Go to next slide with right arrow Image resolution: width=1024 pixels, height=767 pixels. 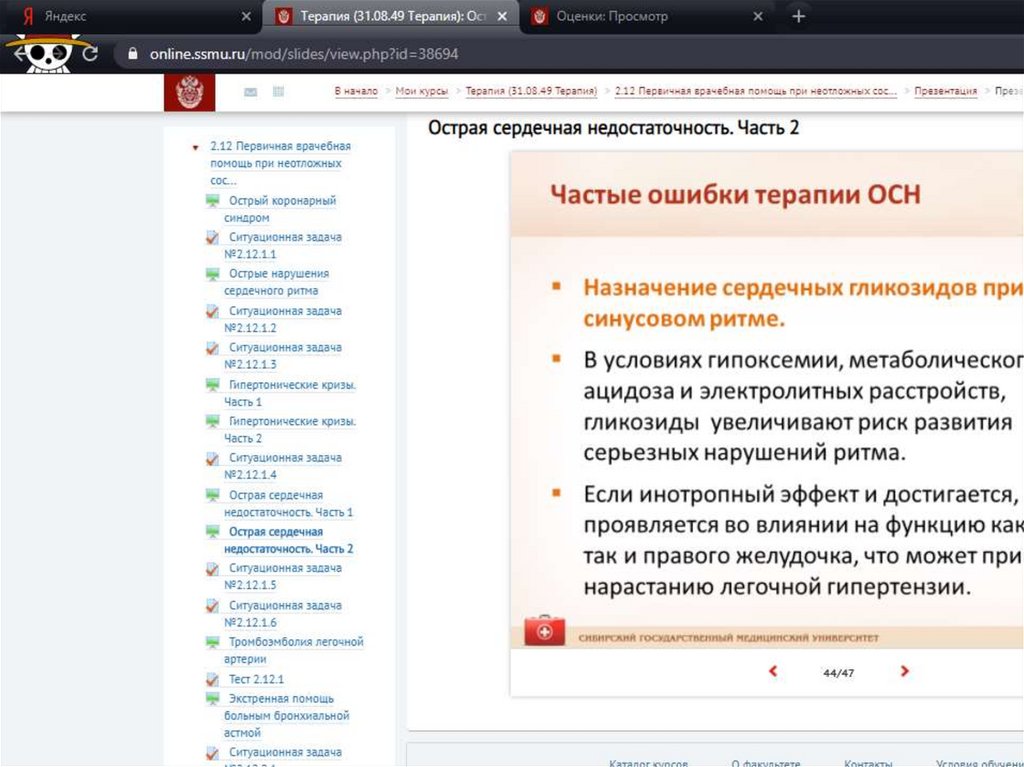(x=904, y=671)
